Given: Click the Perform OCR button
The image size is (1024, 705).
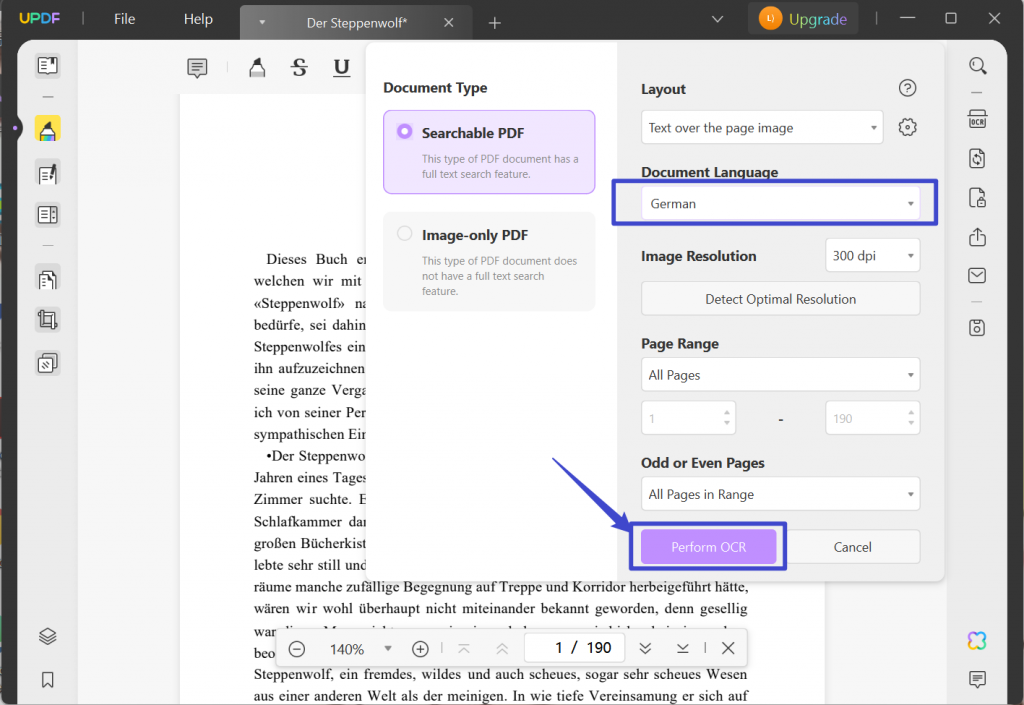Looking at the screenshot, I should pyautogui.click(x=709, y=546).
